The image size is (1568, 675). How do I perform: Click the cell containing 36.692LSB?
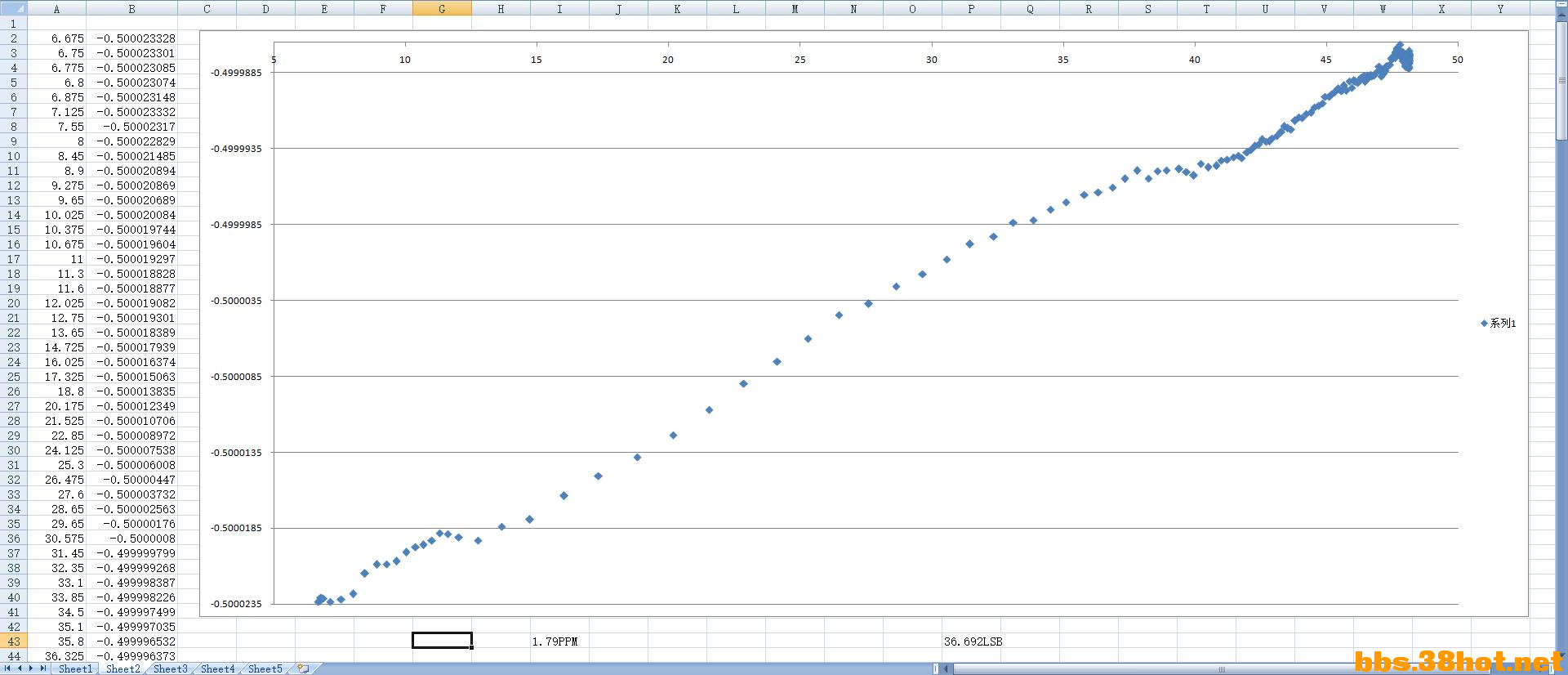coord(971,641)
